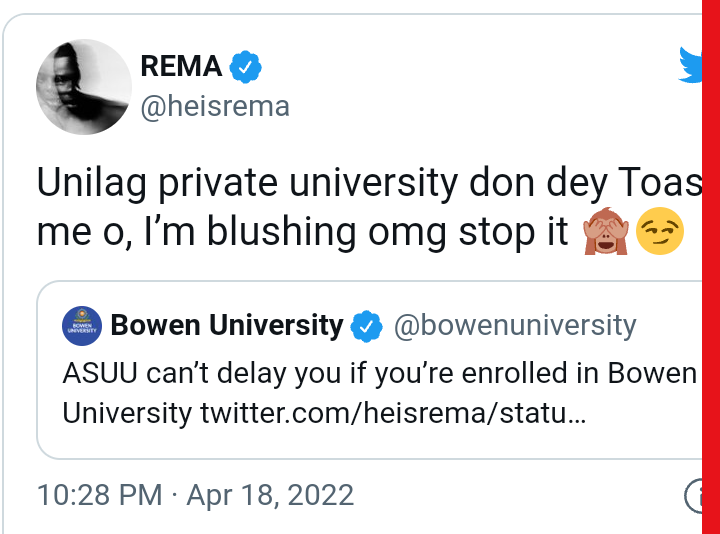The width and height of the screenshot is (720, 534).
Task: Click the Apr 18, 2022 date
Action: tap(270, 495)
